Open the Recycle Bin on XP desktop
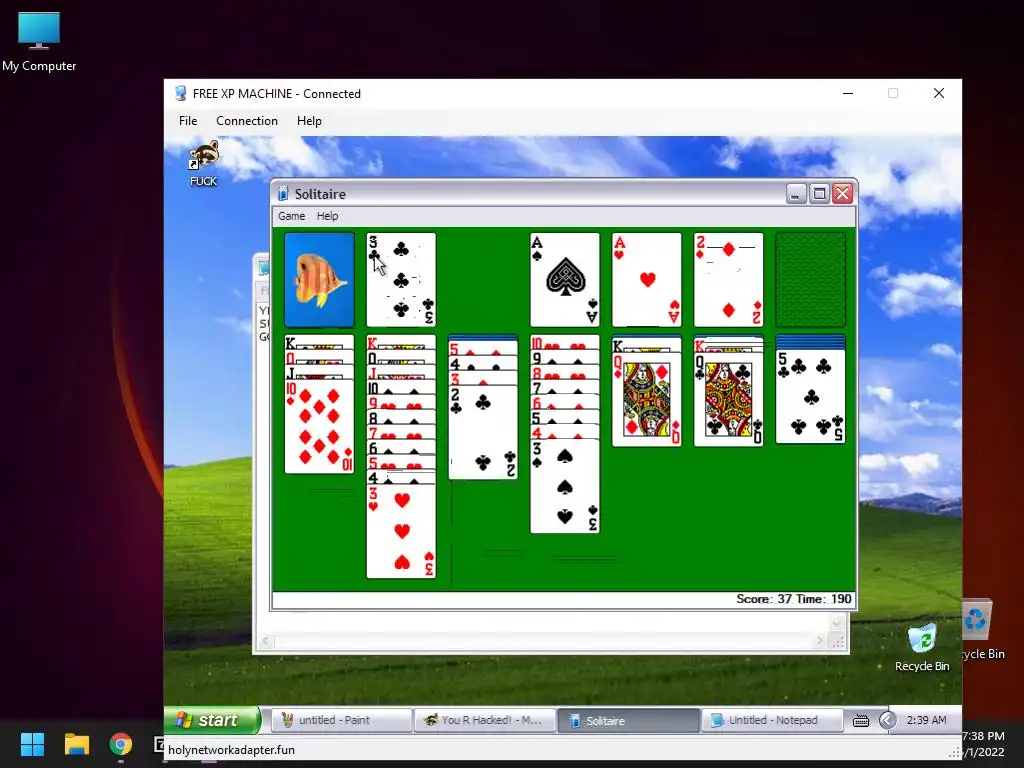Viewport: 1024px width, 768px height. (x=922, y=648)
